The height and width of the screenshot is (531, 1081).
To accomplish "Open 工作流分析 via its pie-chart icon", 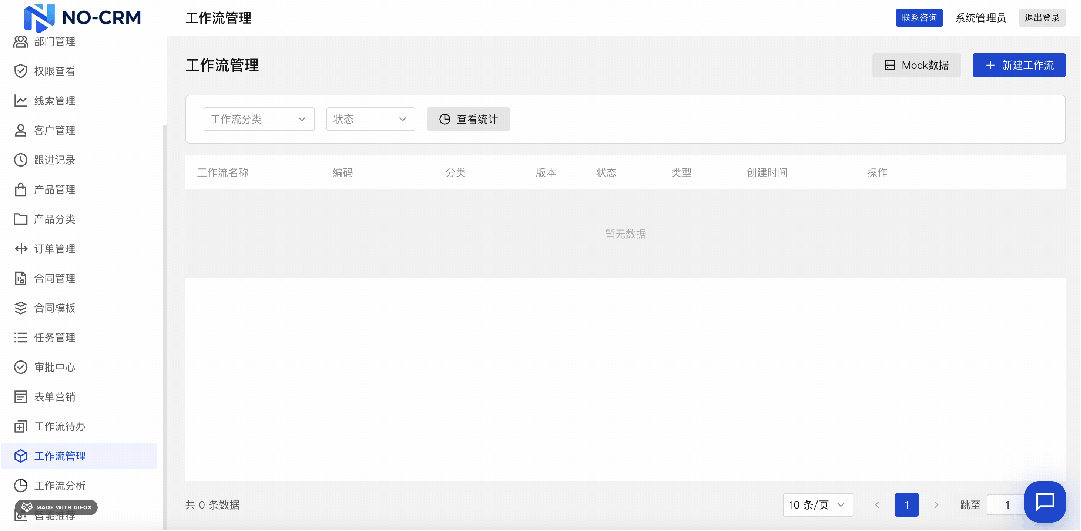I will pyautogui.click(x=21, y=485).
